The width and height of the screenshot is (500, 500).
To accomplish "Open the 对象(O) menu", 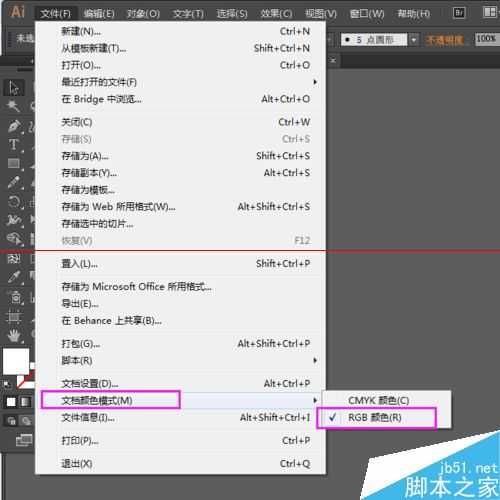I will point(143,14).
